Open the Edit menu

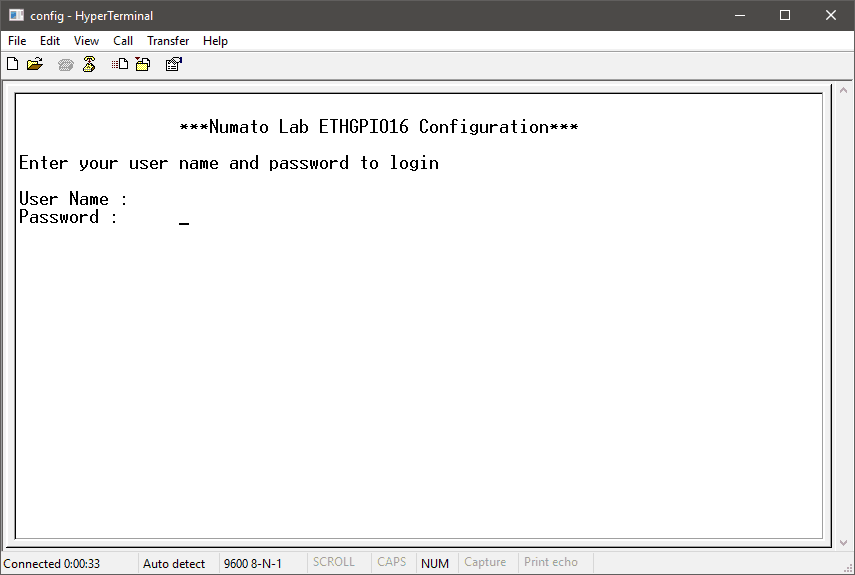[50, 41]
